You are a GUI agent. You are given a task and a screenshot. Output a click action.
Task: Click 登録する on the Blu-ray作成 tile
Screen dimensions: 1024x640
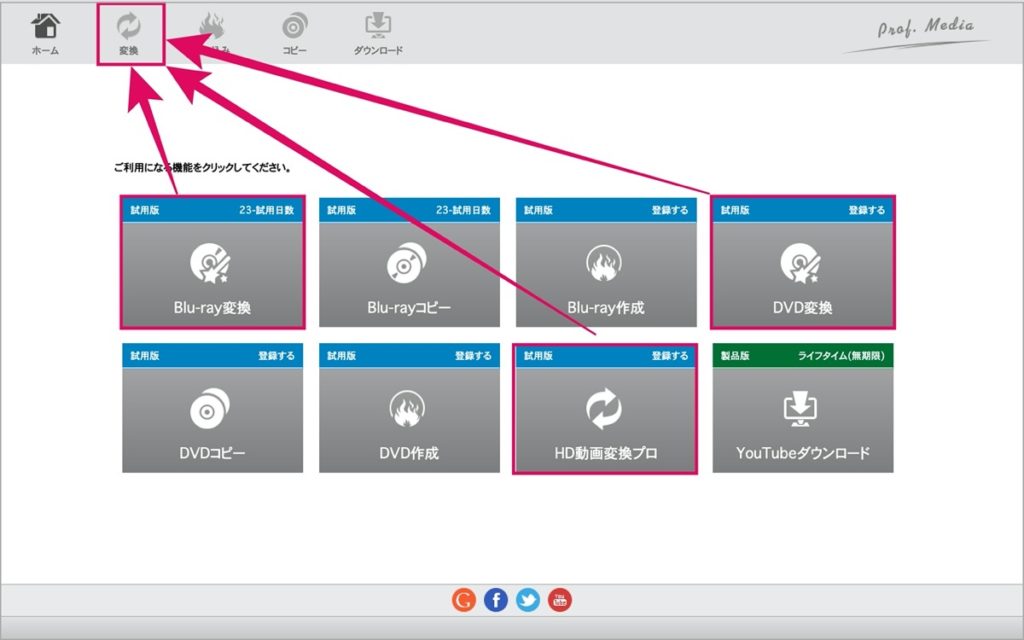[x=669, y=210]
